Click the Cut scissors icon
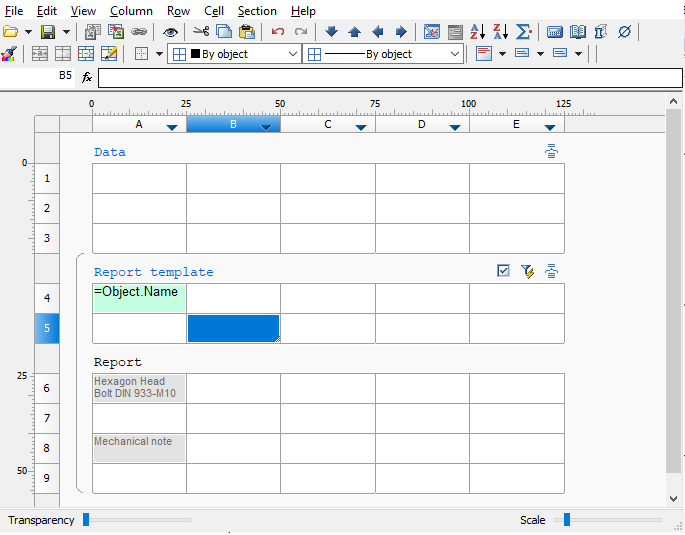685x535 pixels. click(x=202, y=32)
